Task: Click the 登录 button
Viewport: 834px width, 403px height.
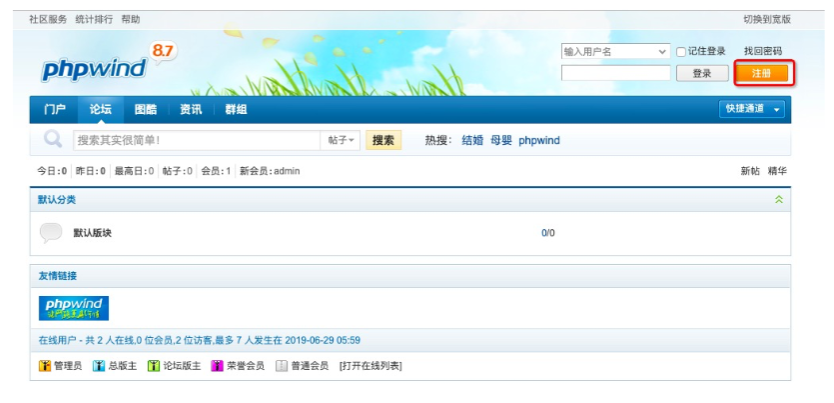Action: tap(702, 73)
